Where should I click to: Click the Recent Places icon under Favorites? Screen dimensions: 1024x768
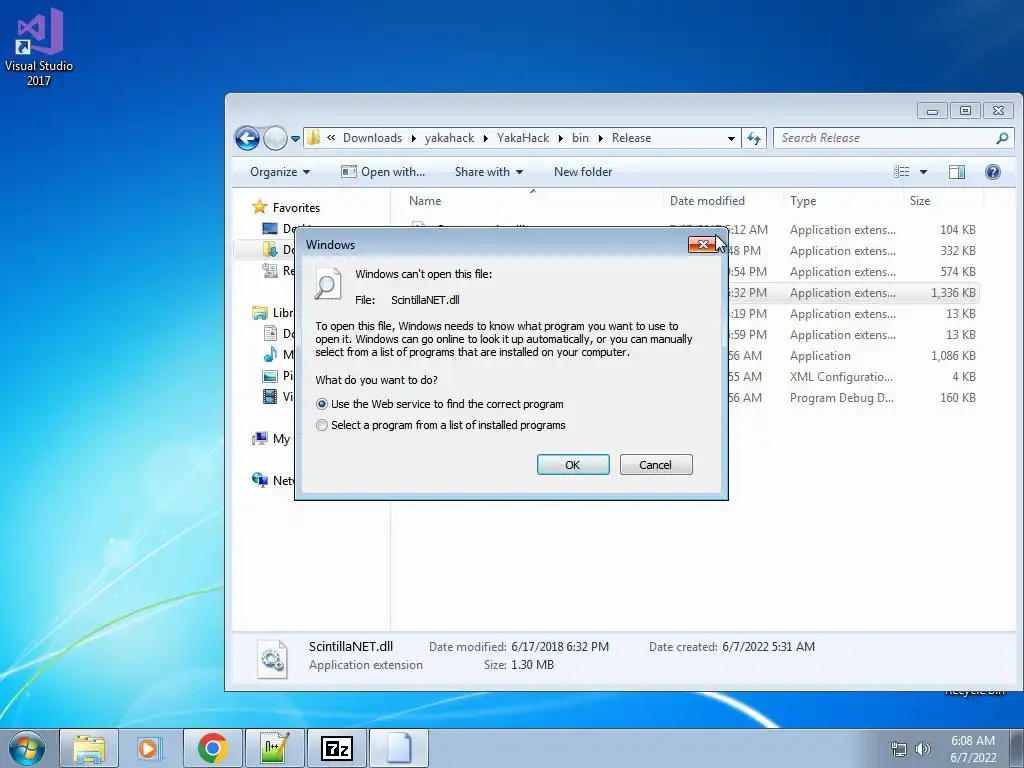270,270
